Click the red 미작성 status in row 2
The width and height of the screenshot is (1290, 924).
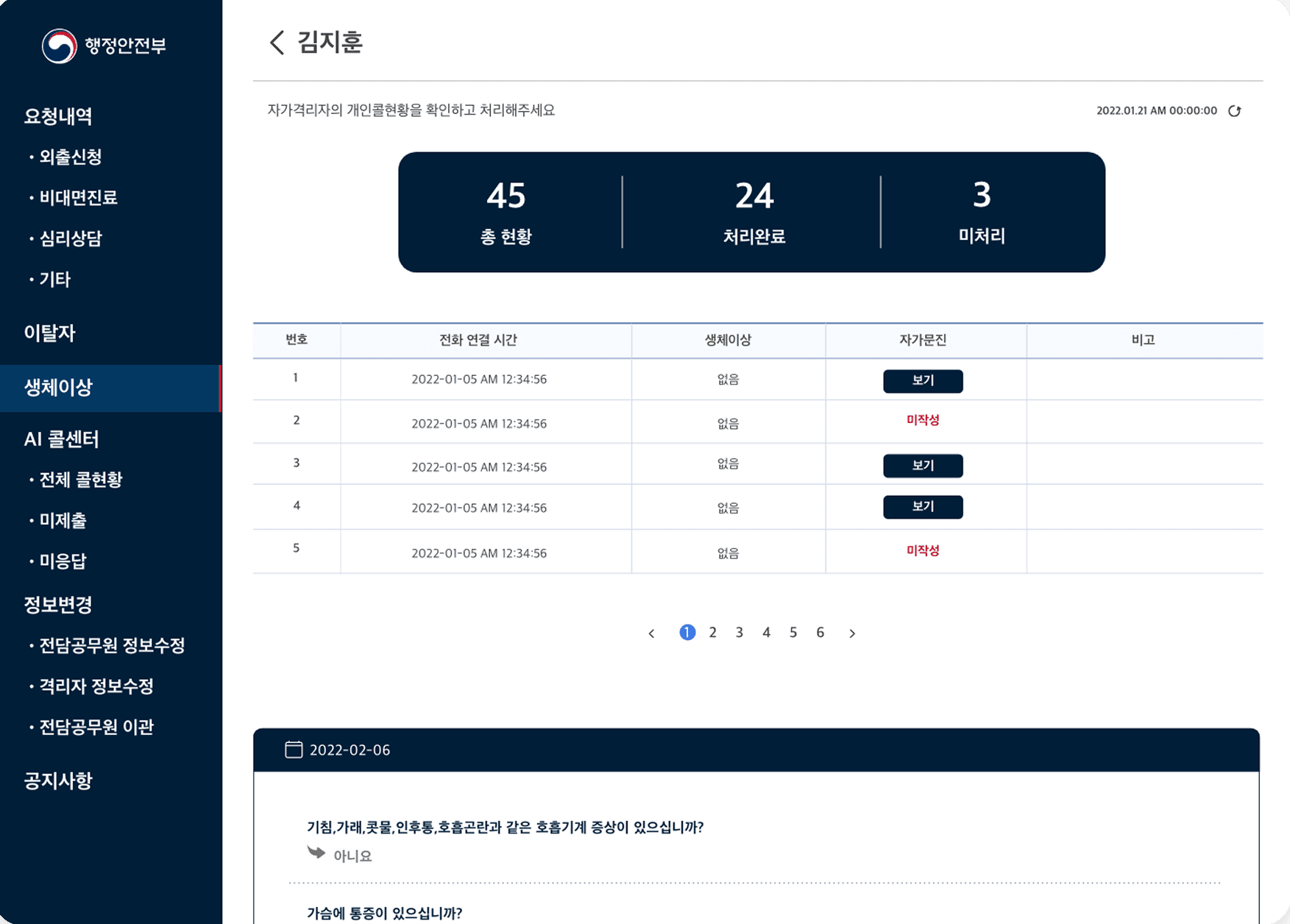coord(923,420)
